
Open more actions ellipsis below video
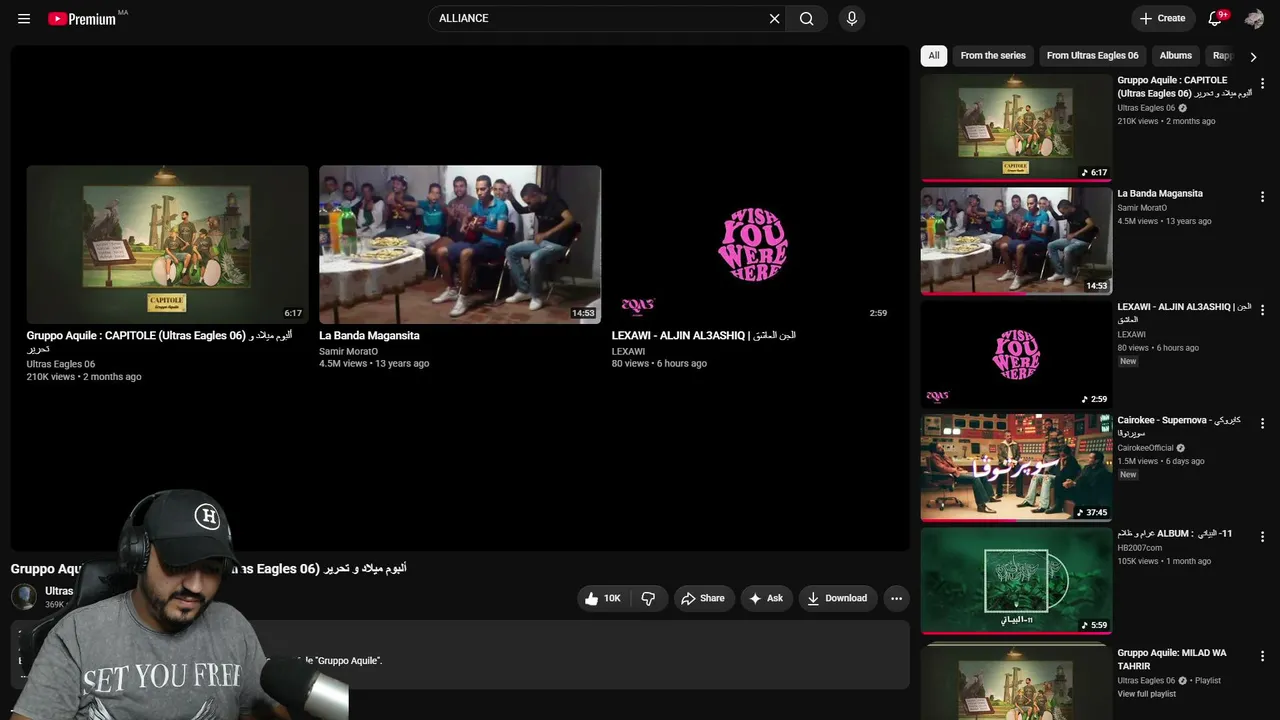tap(896, 598)
